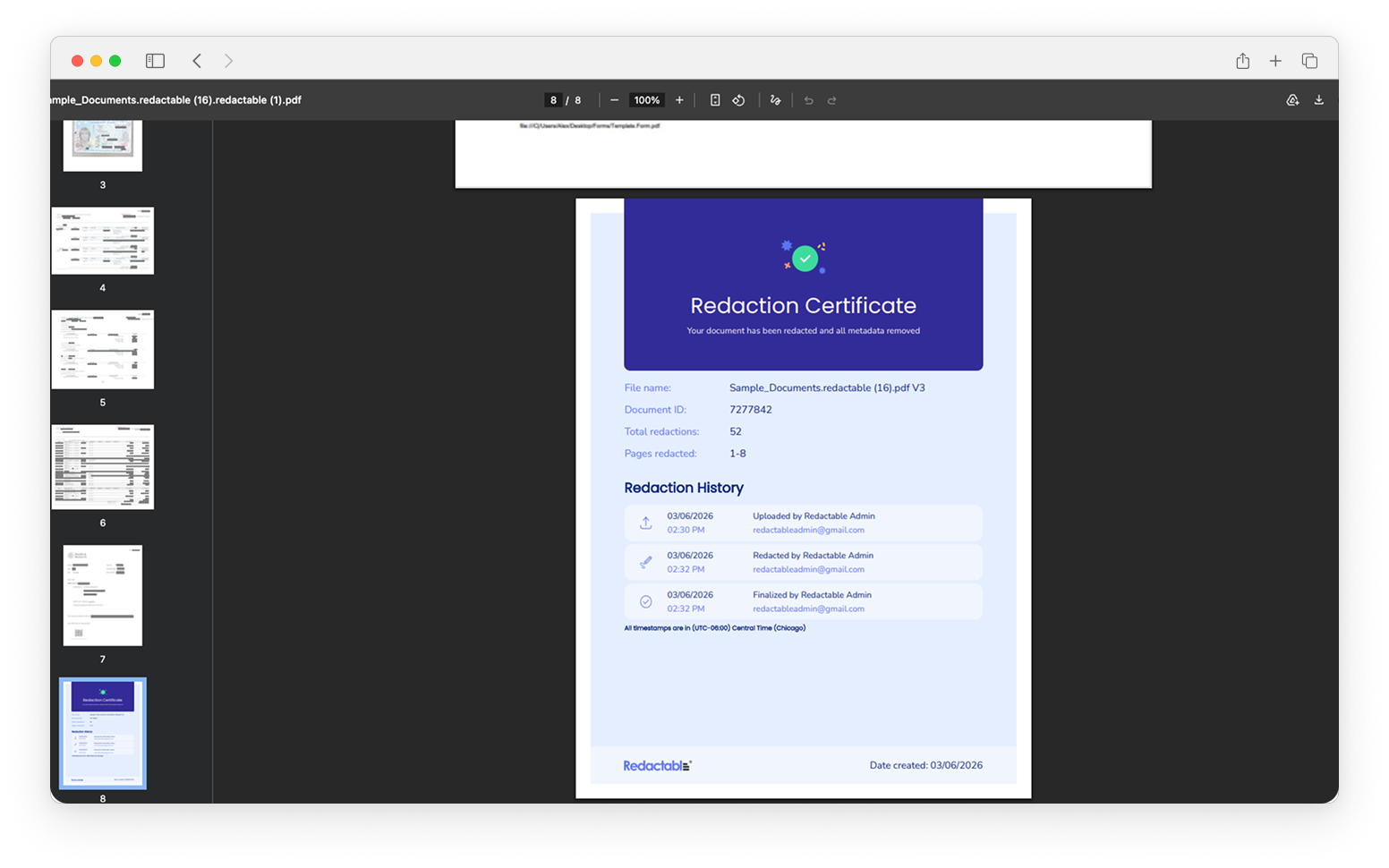The width and height of the screenshot is (1389, 868).
Task: Click the finalized checkmark circle icon
Action: [x=645, y=601]
